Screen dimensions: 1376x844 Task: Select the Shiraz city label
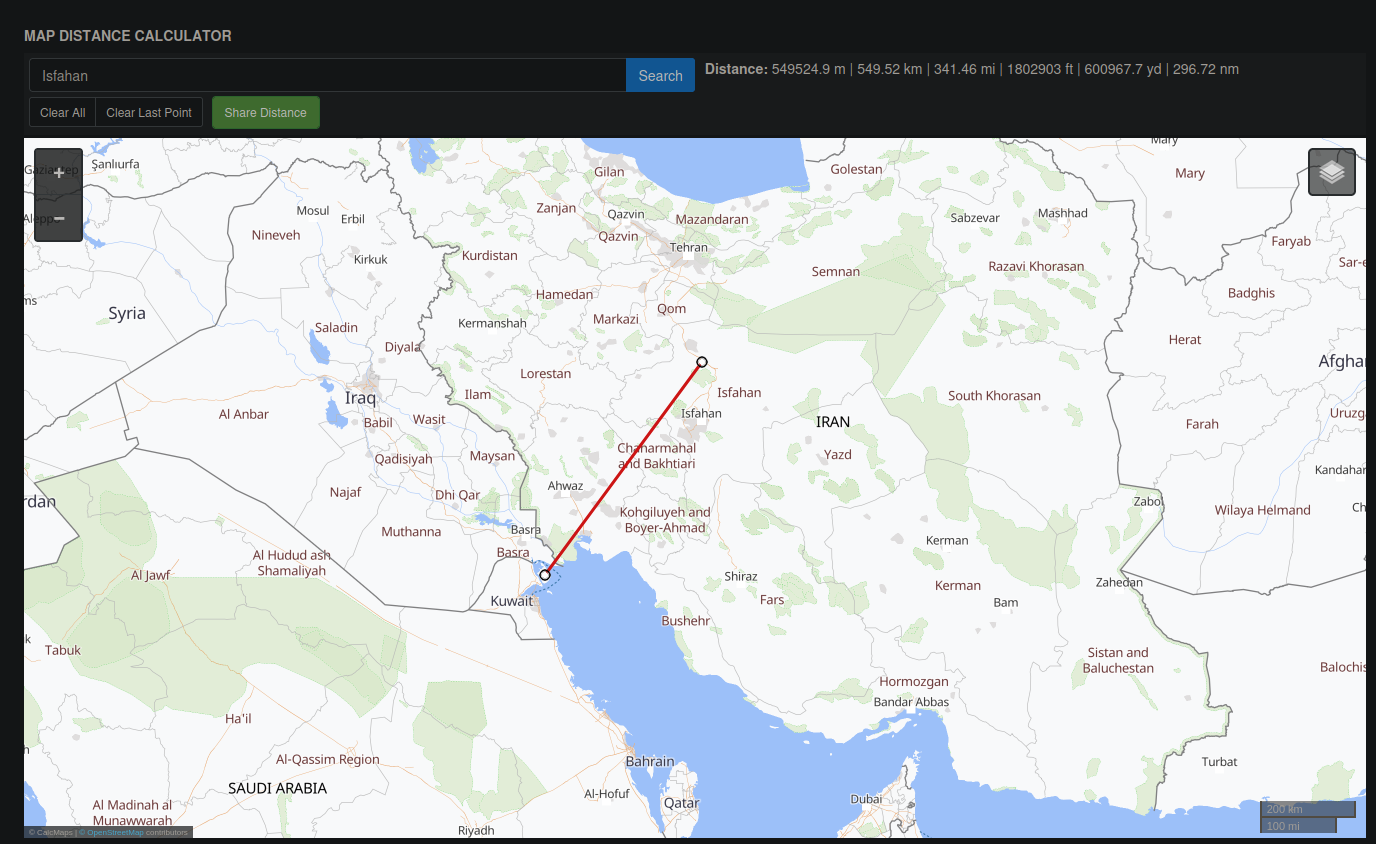pyautogui.click(x=741, y=577)
